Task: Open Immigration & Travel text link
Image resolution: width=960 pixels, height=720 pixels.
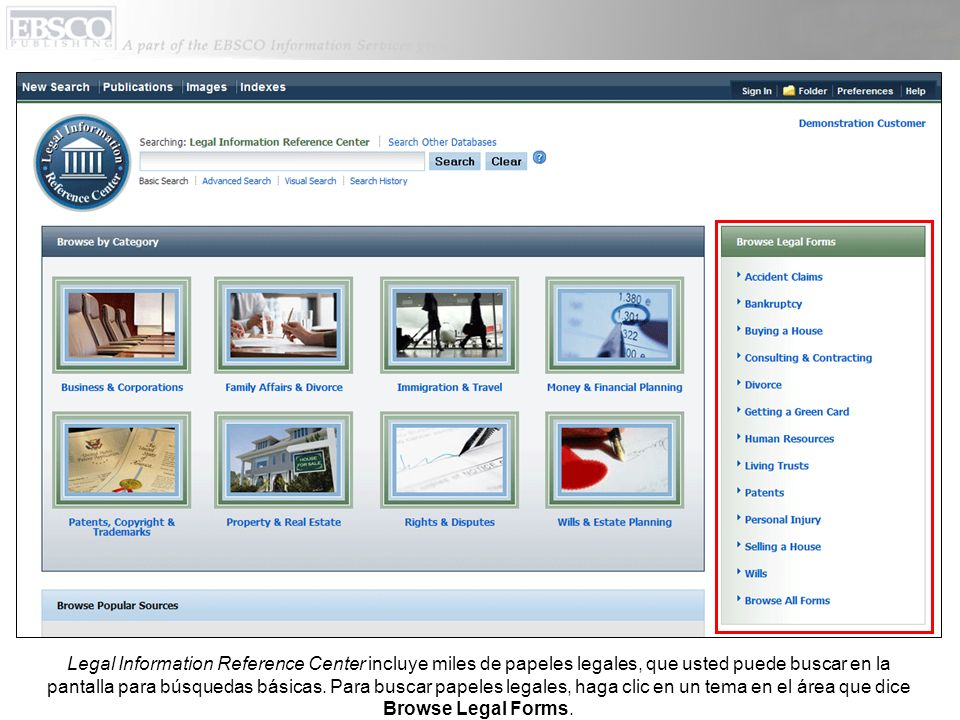Action: (x=449, y=387)
